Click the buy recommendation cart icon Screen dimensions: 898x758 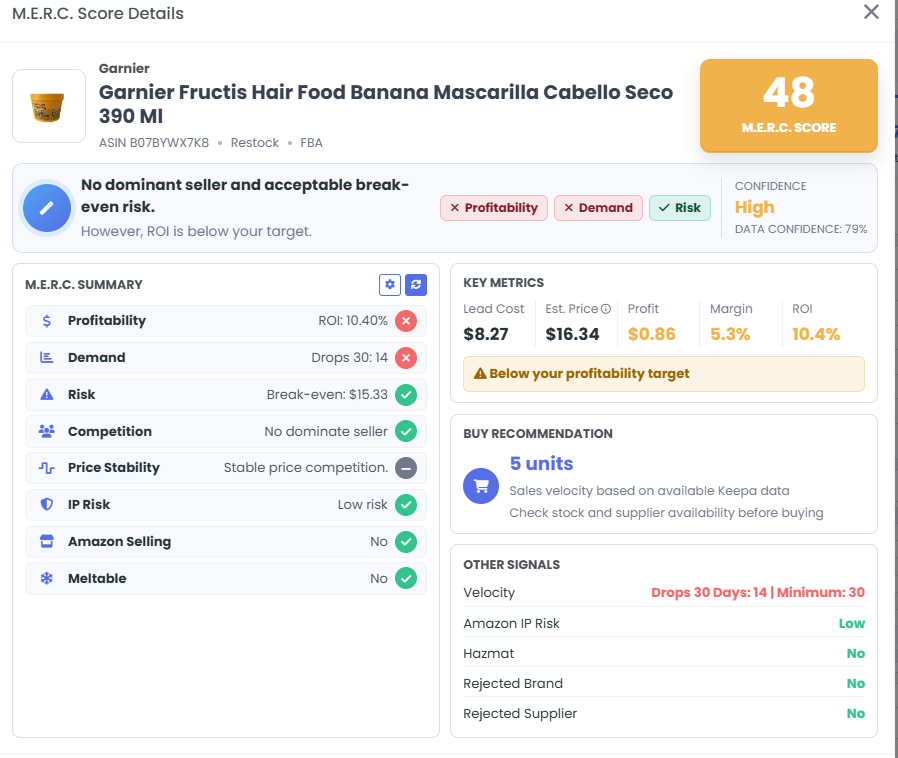coord(481,486)
